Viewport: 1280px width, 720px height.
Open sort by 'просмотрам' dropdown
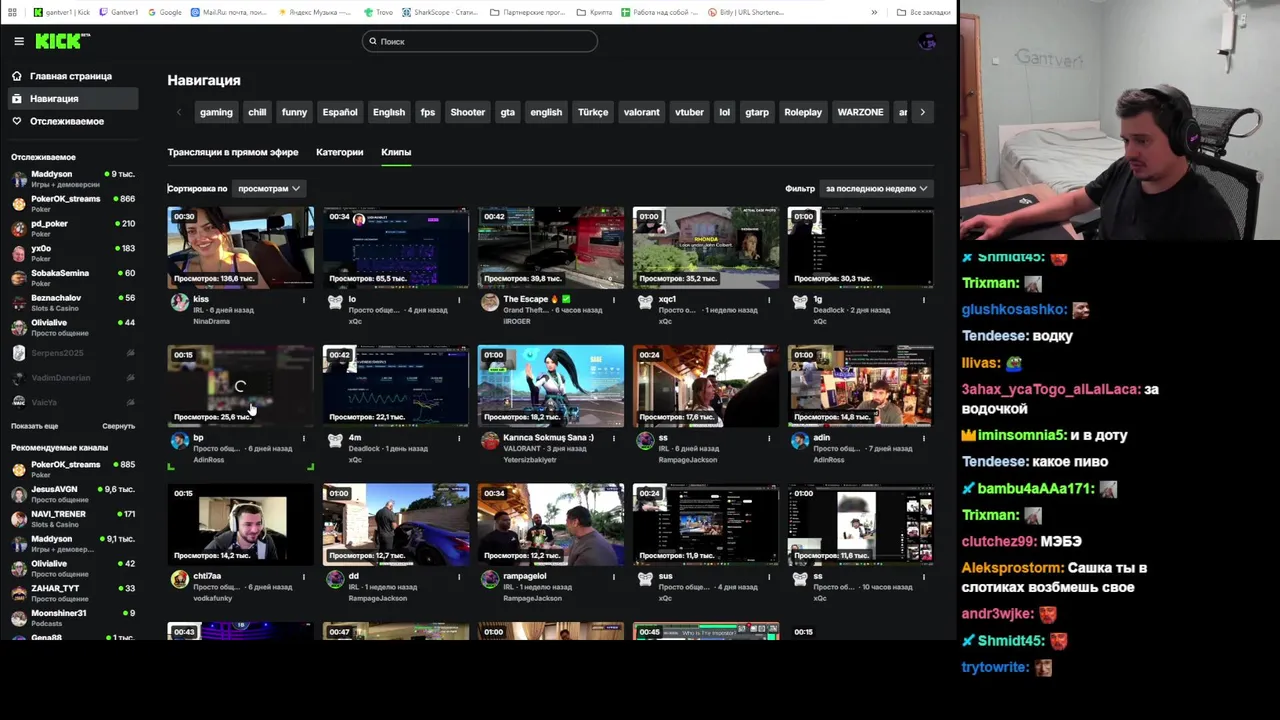pyautogui.click(x=268, y=188)
